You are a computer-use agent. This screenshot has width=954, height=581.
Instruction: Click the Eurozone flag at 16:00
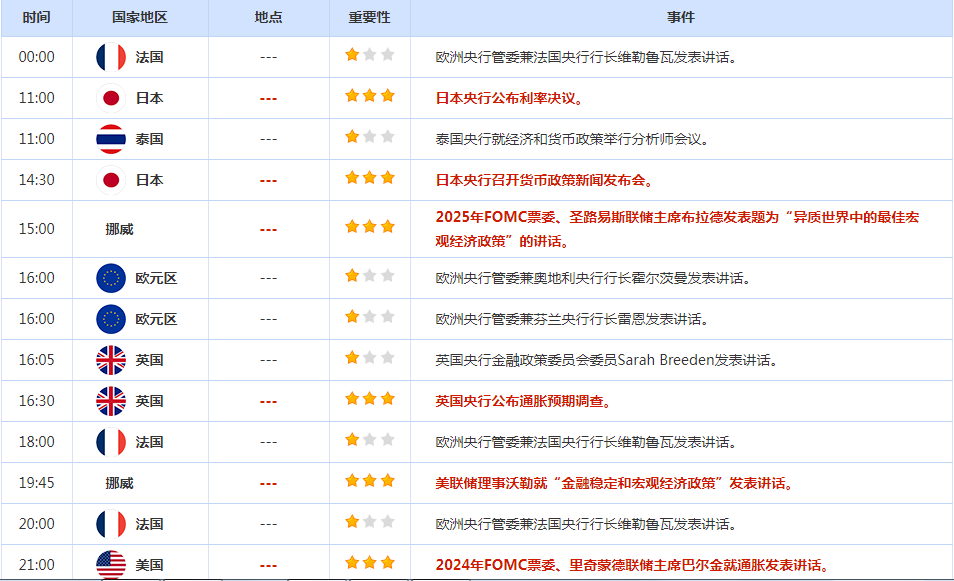pos(113,278)
